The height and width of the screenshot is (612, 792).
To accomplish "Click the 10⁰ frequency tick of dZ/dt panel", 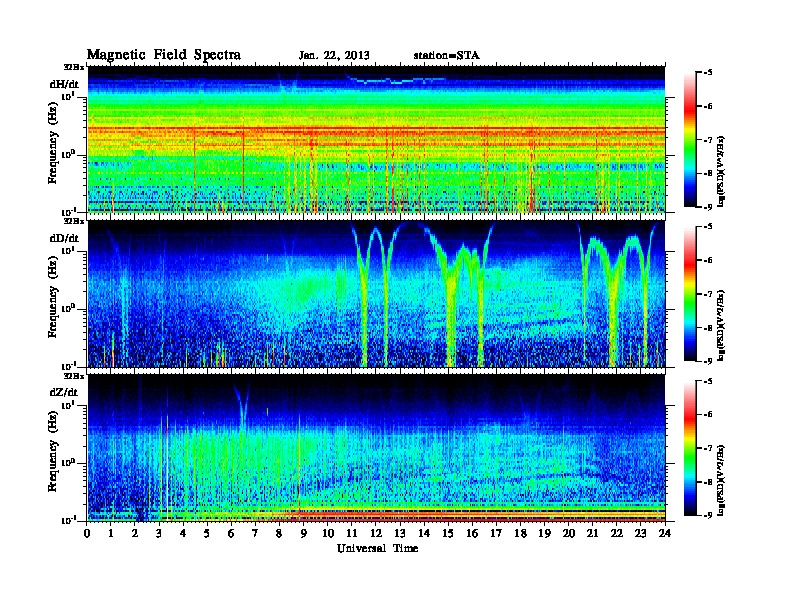I will click(69, 463).
